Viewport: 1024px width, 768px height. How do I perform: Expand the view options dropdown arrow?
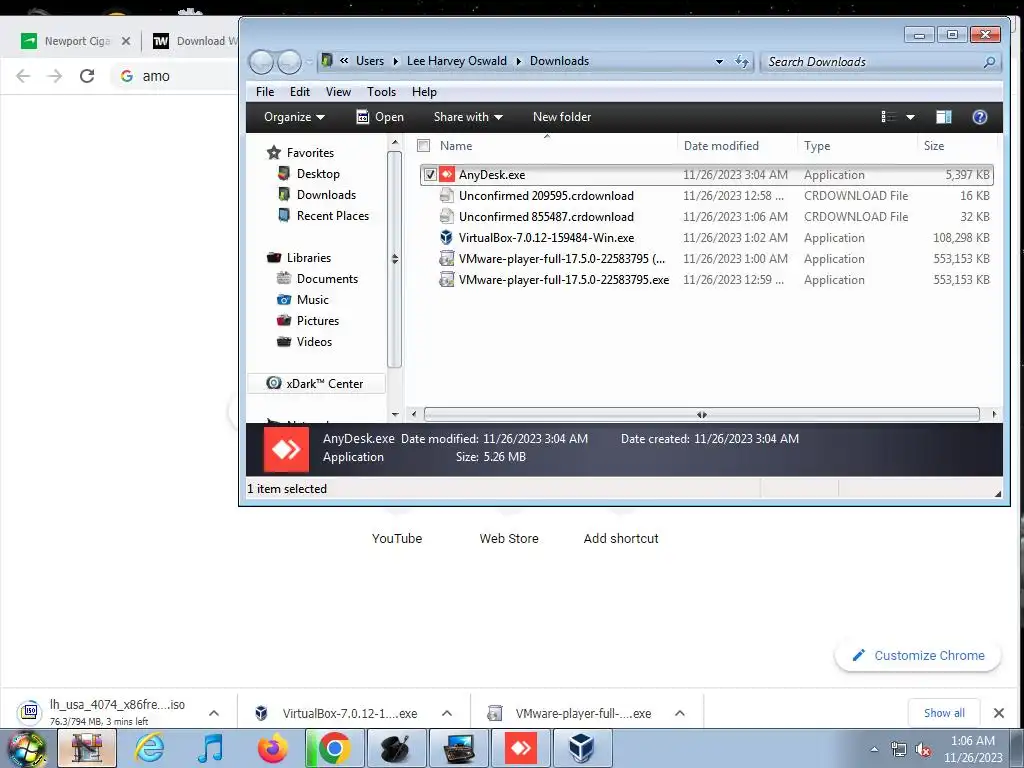(x=910, y=117)
